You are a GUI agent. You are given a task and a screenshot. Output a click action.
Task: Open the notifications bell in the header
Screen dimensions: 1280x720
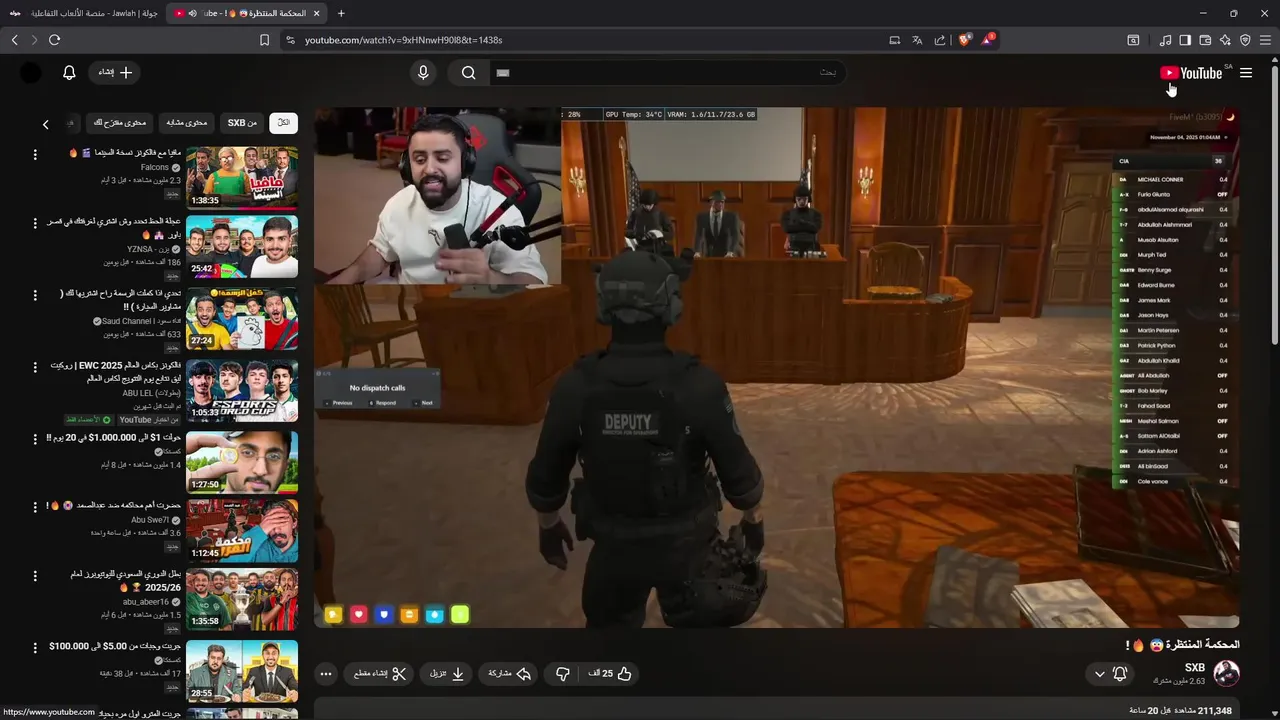tap(69, 72)
